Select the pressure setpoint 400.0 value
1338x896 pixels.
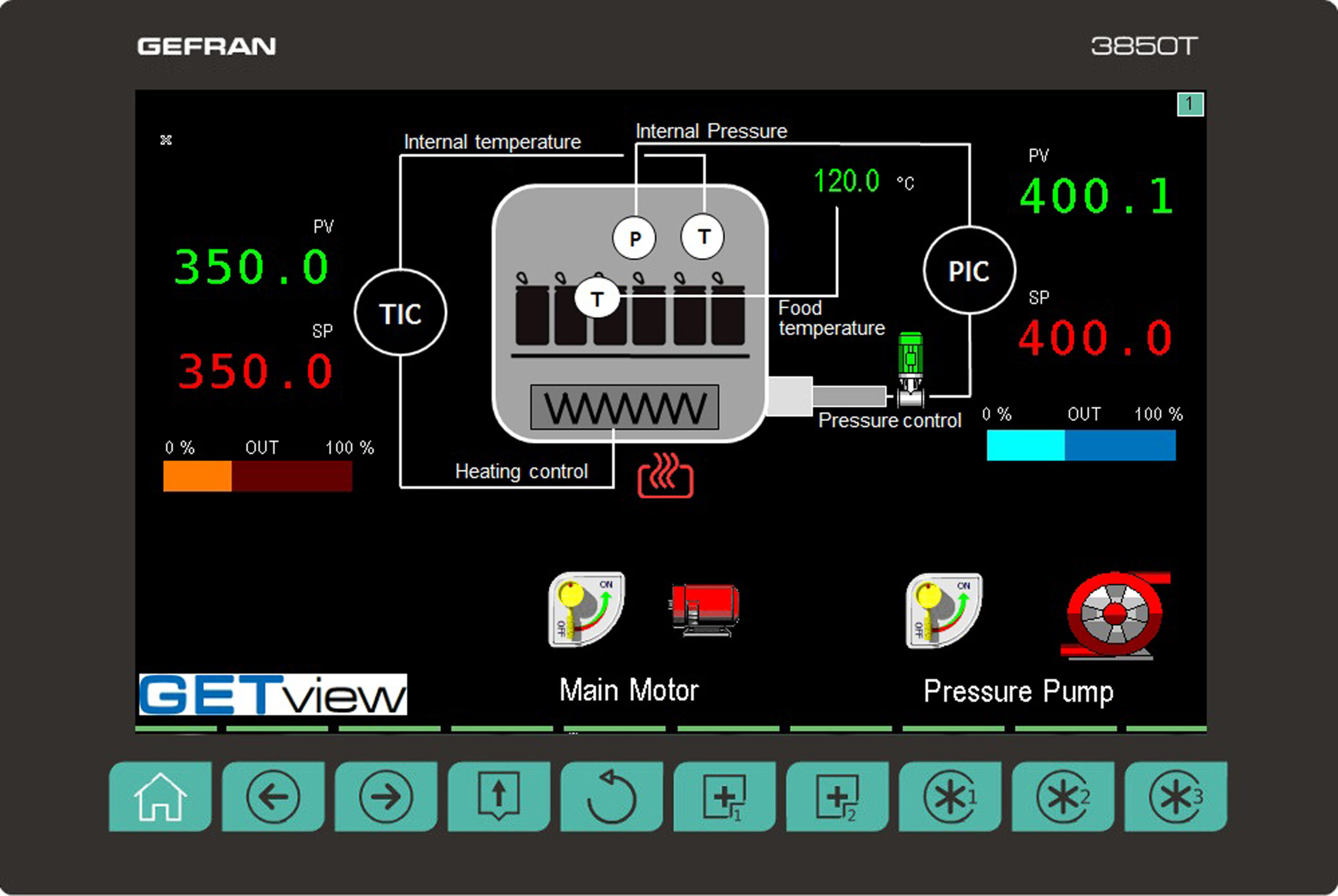click(x=1095, y=338)
